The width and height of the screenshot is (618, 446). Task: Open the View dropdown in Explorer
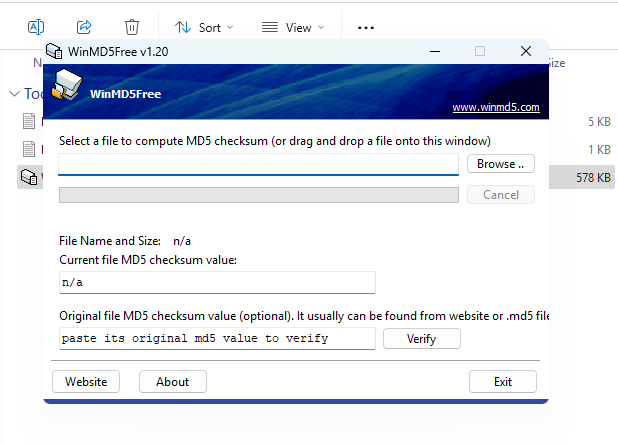(x=293, y=28)
